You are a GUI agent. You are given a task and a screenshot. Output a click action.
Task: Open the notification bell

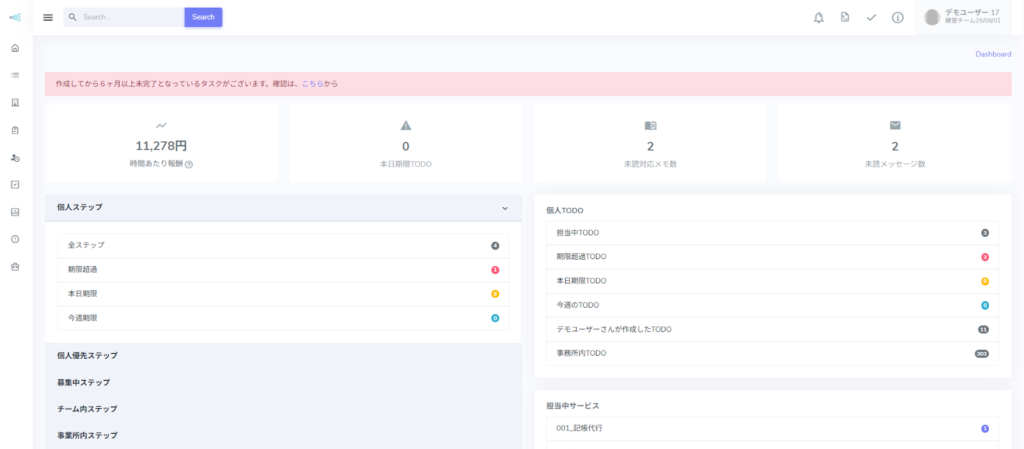click(819, 17)
